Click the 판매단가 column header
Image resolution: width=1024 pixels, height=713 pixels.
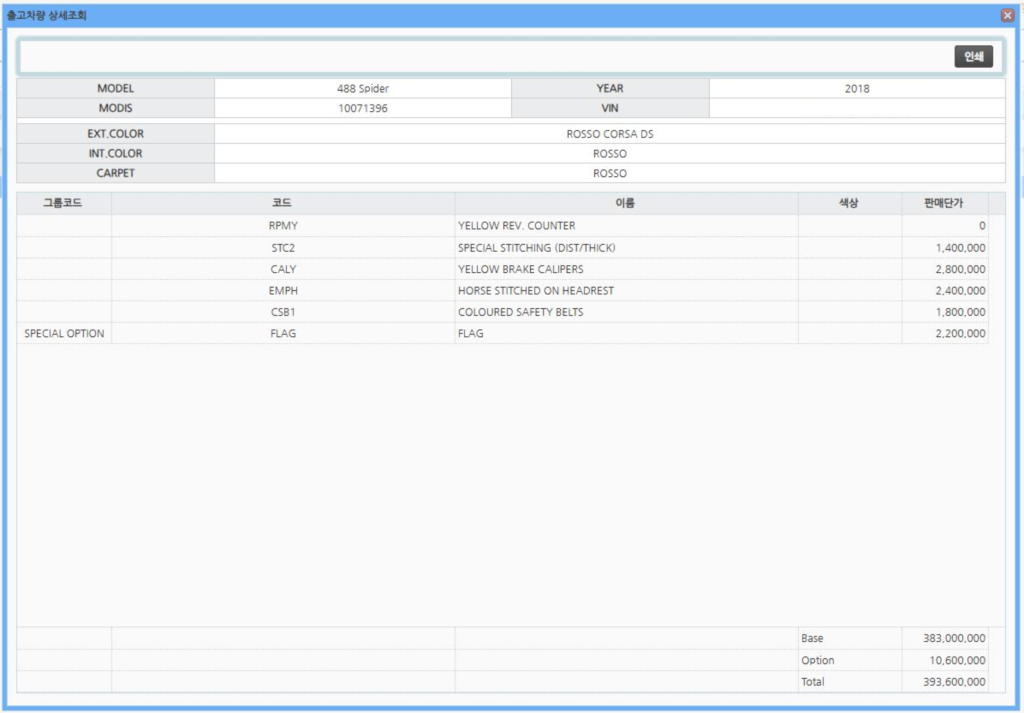point(944,203)
